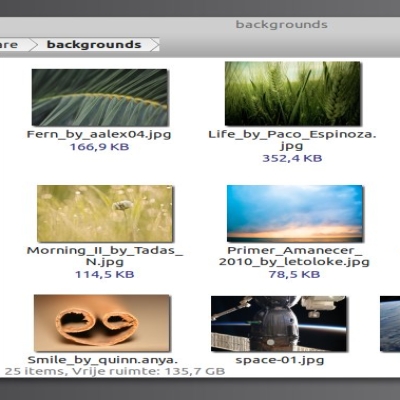
Task: Click the Life_by_Paco_Espinoza.jpg file name
Action: tap(292, 140)
